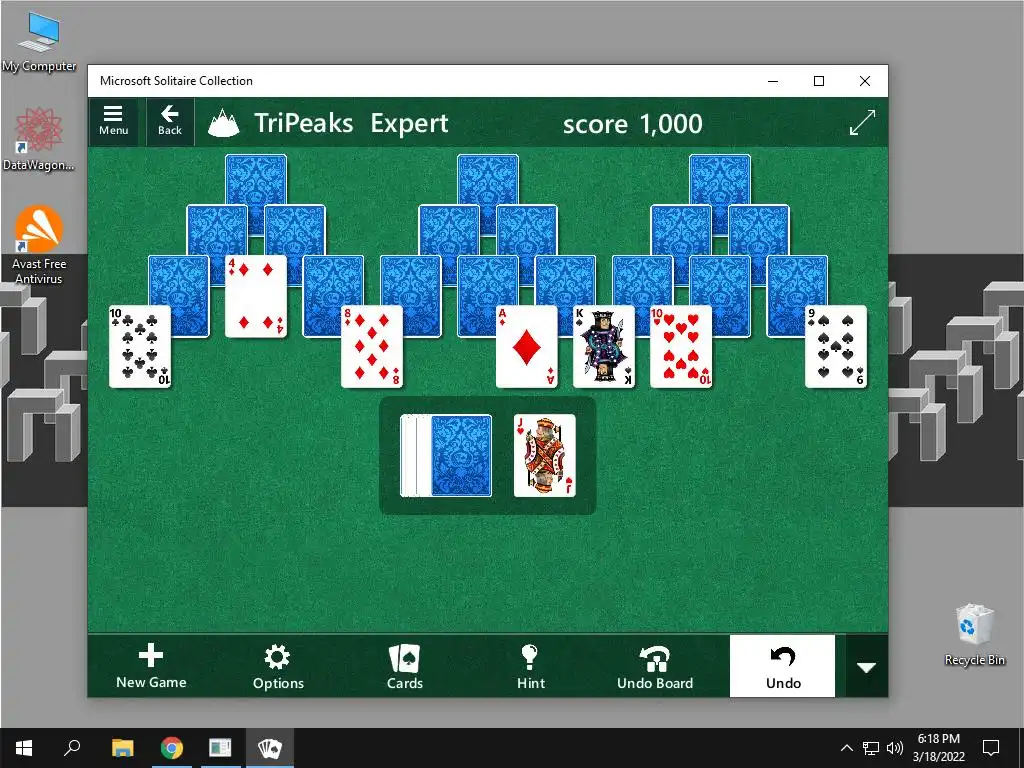Open the DataWagon desktop shortcut
This screenshot has width=1024, height=768.
tap(39, 139)
